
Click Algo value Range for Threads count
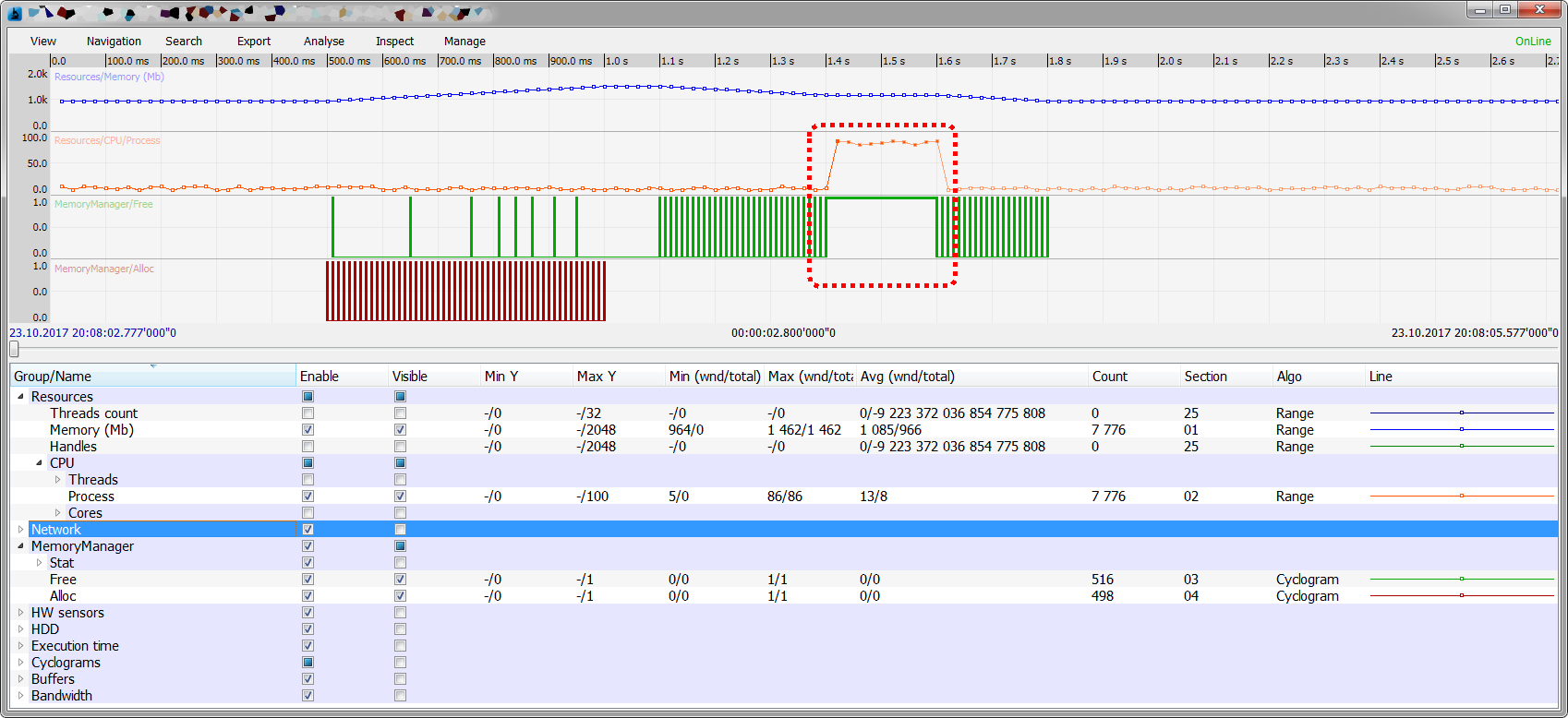[1295, 413]
